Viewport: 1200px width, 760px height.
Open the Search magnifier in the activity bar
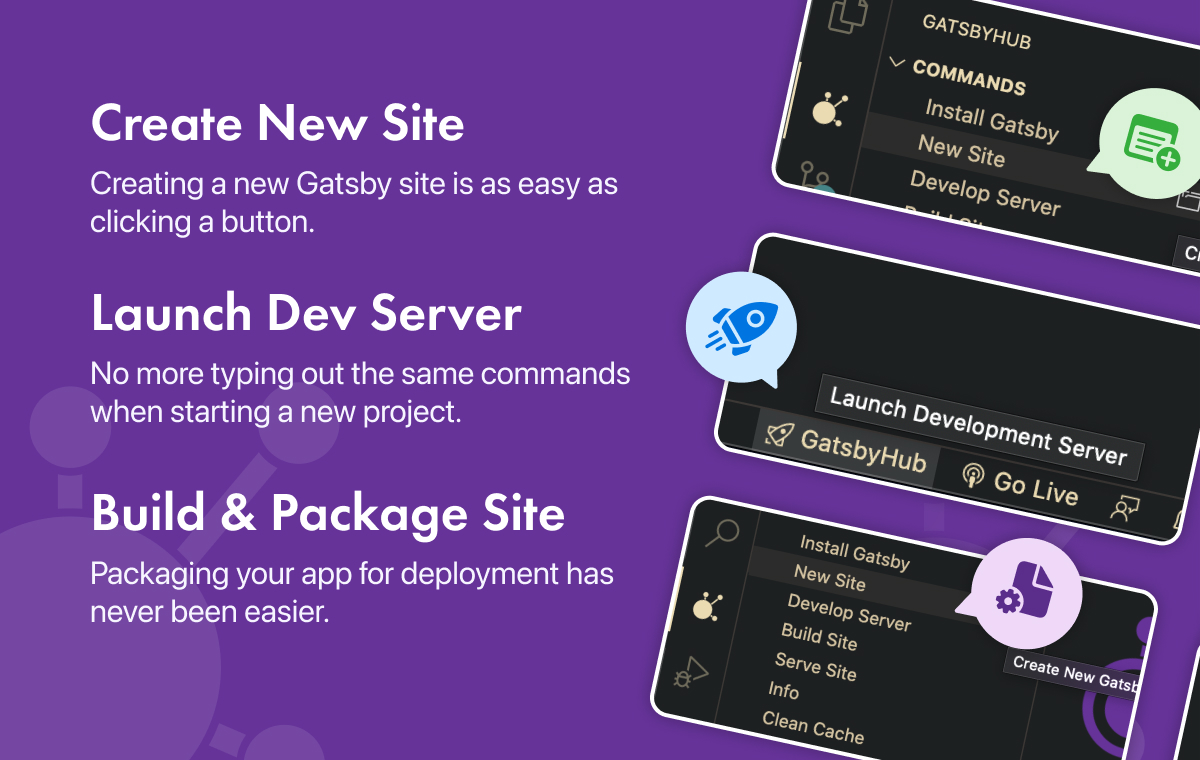point(720,533)
